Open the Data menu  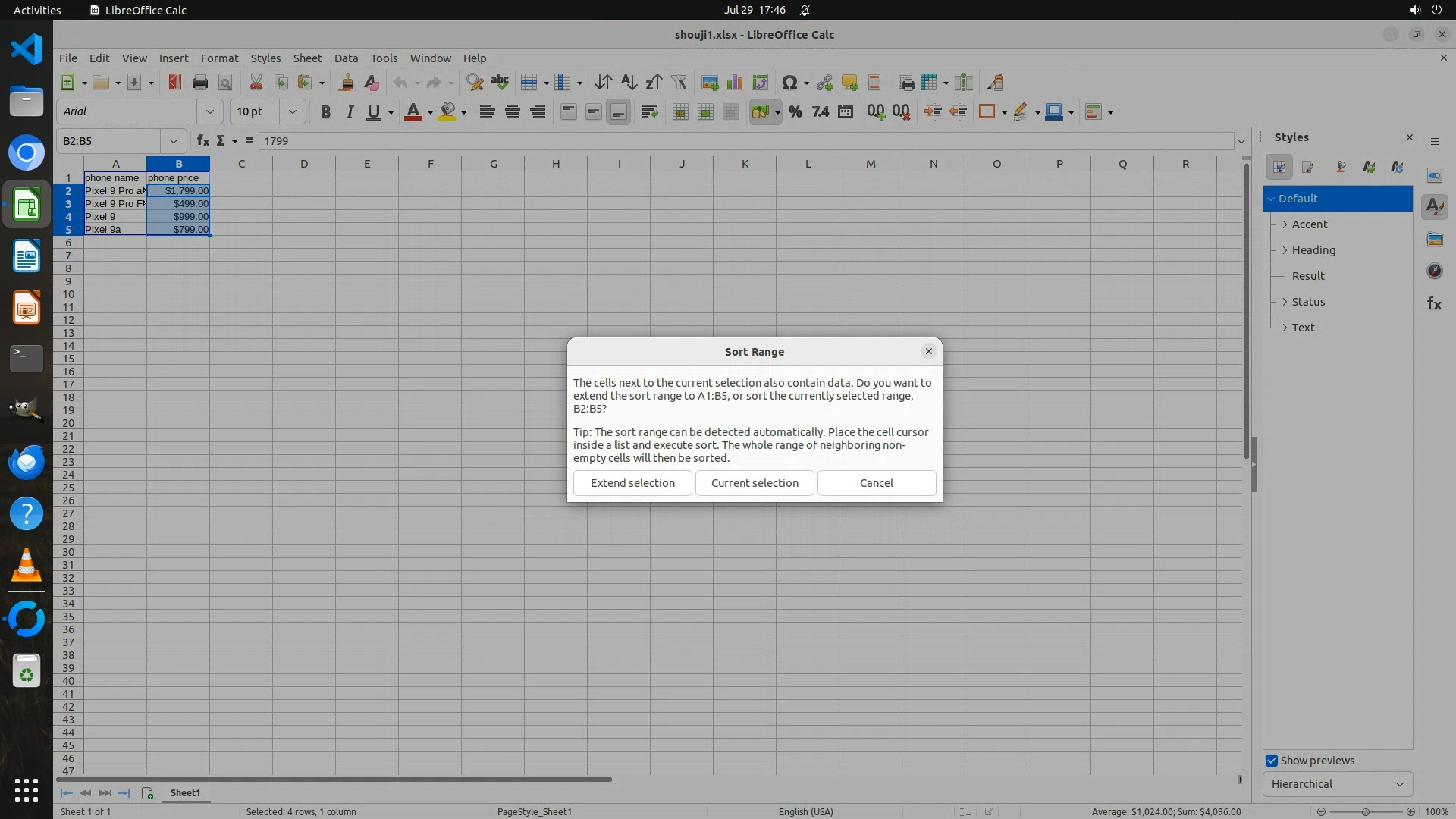[x=346, y=58]
